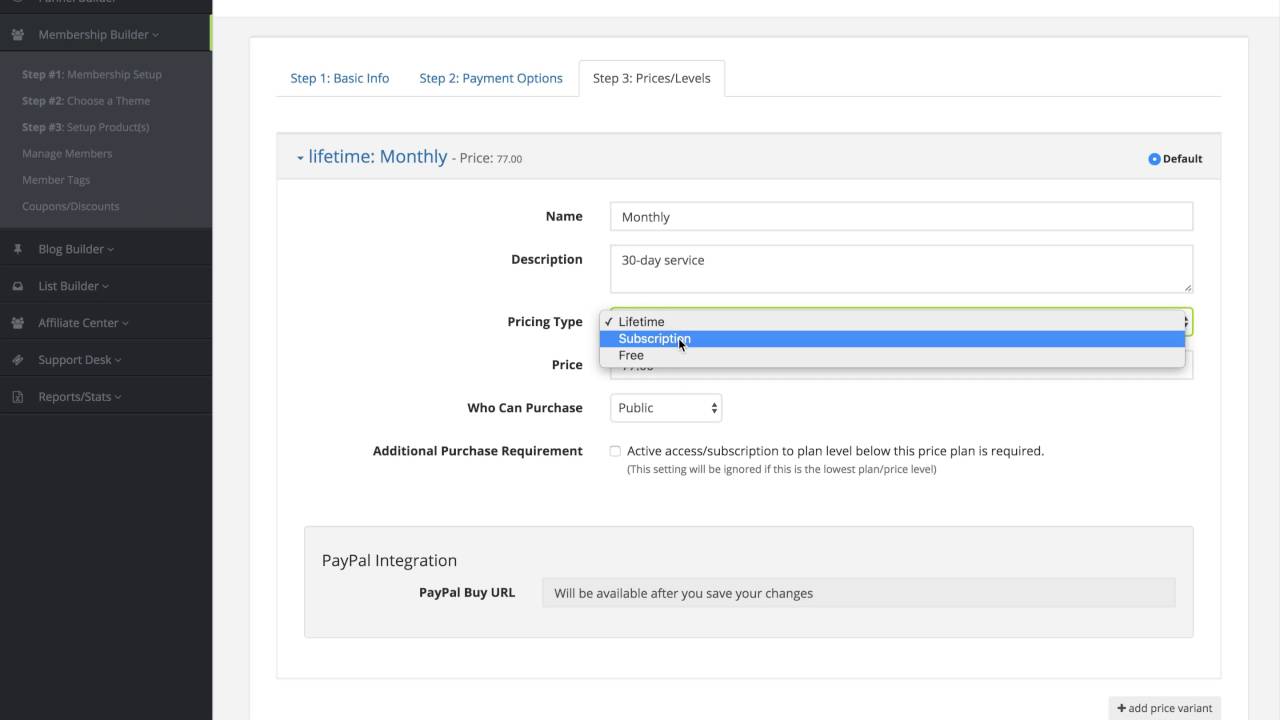1280x720 pixels.
Task: Click the Description text area
Action: pos(901,269)
